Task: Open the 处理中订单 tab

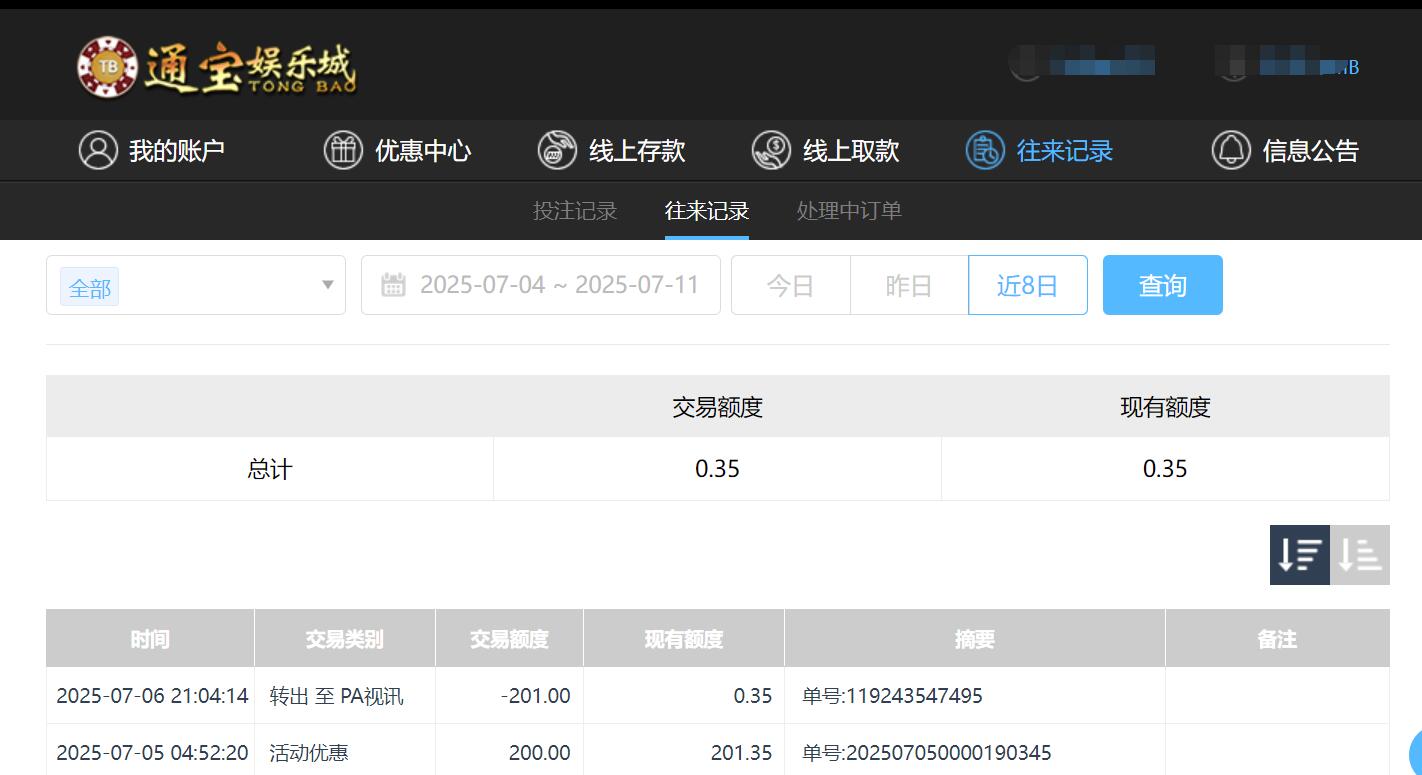Action: coord(847,211)
